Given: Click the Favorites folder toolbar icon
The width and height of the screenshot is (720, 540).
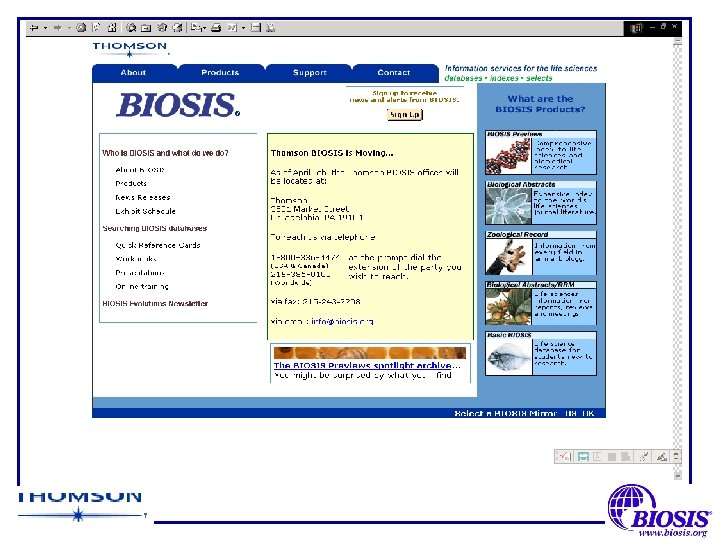Looking at the screenshot, I should tap(146, 28).
